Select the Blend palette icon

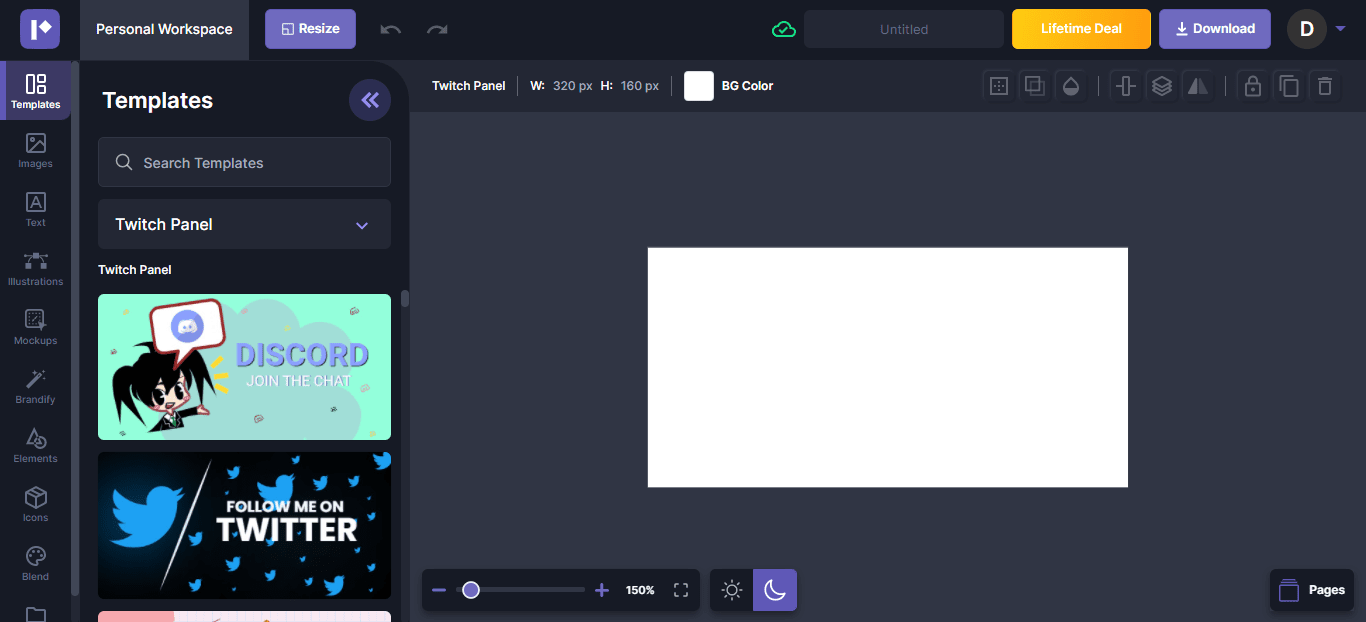[x=35, y=563]
